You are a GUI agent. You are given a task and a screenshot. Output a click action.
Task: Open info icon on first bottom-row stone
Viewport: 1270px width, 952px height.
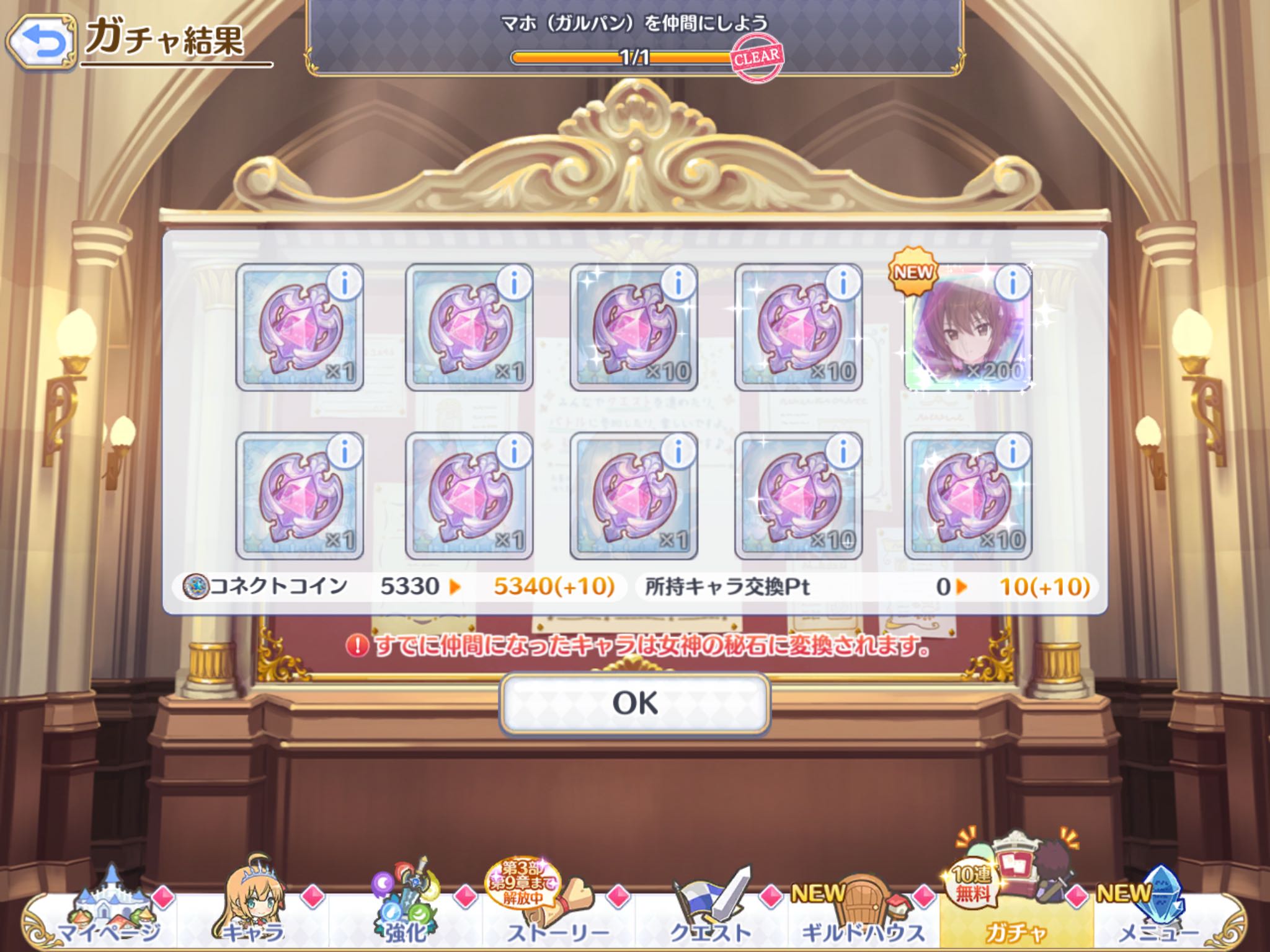[x=344, y=452]
